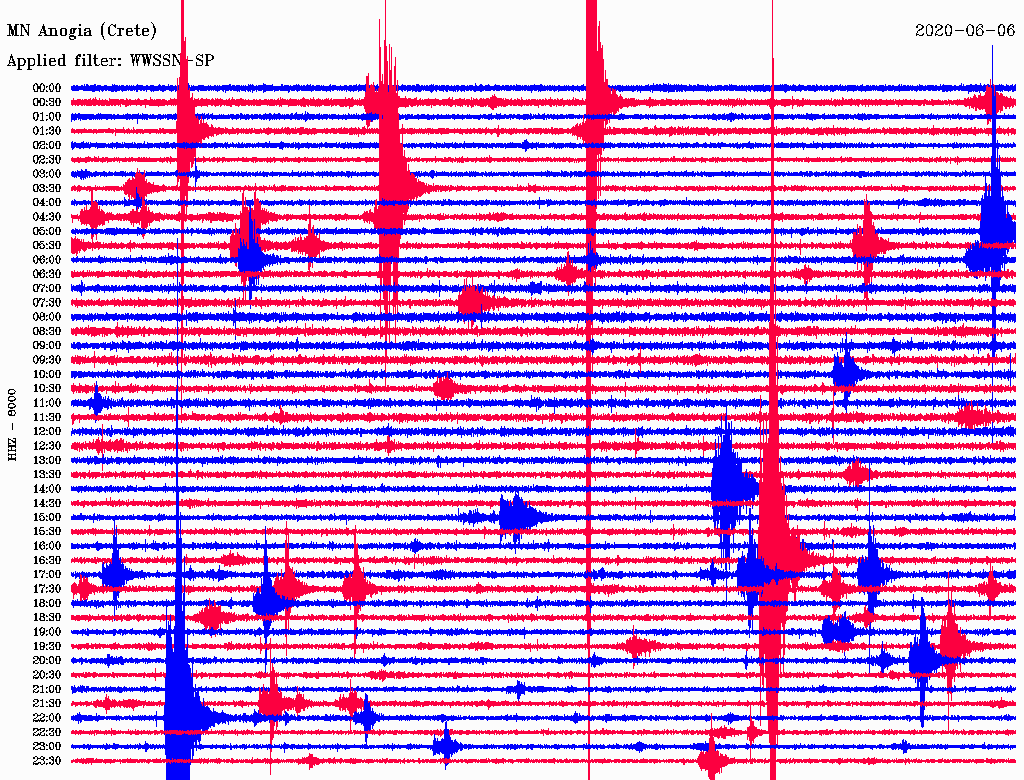1024x780 pixels.
Task: Select the 14:30 time label
Action: (x=47, y=504)
